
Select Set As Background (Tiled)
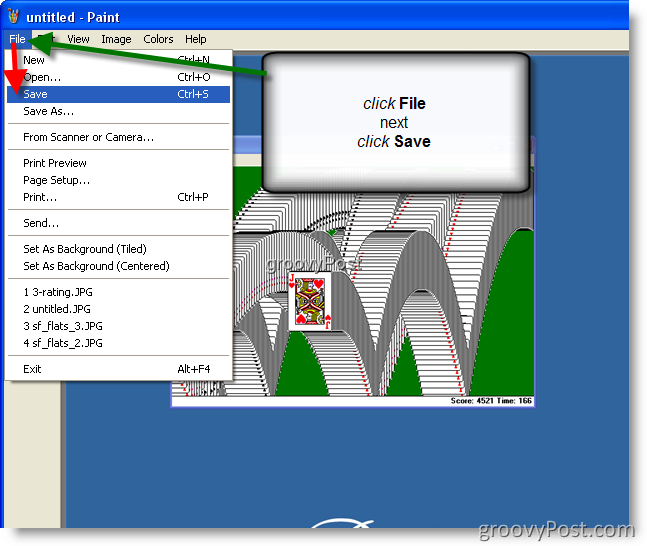coord(118,249)
